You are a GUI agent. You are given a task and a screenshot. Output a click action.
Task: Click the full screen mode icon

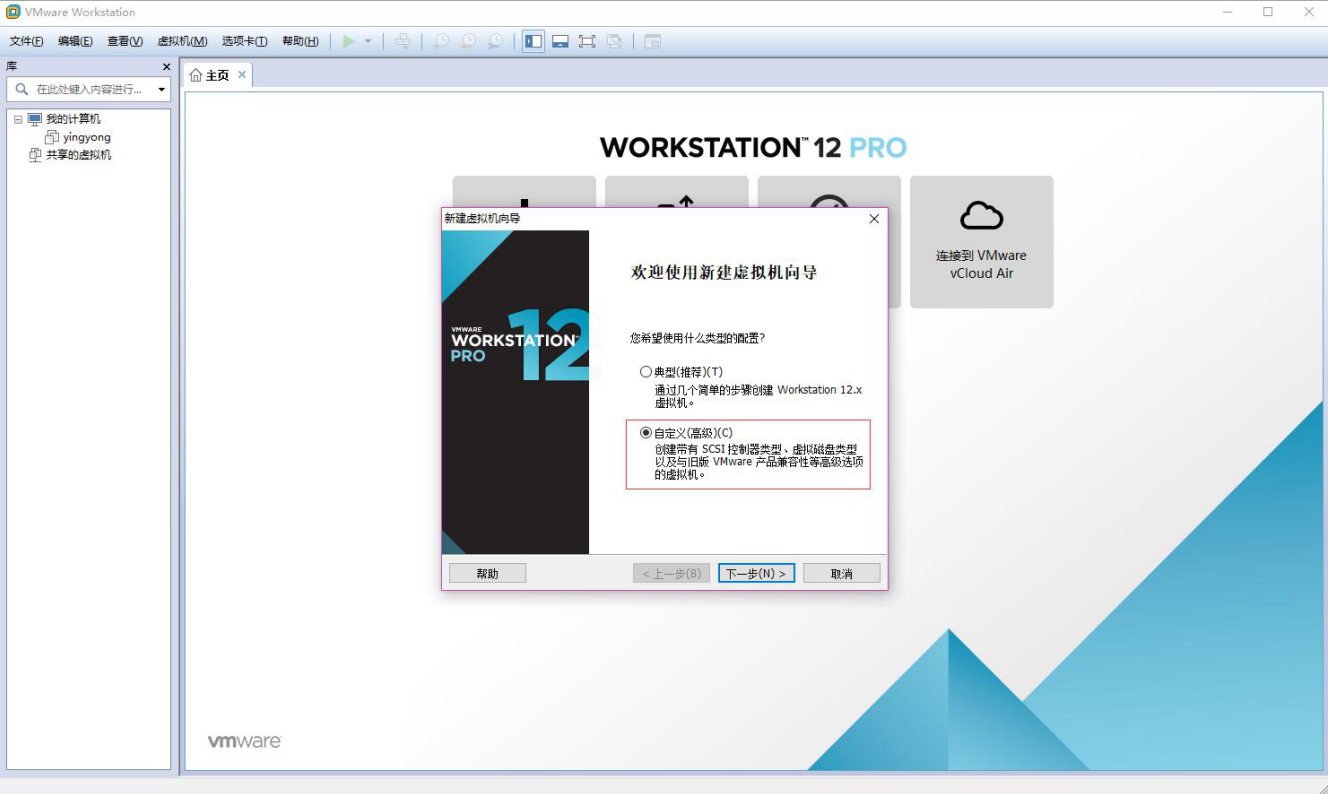pos(587,41)
